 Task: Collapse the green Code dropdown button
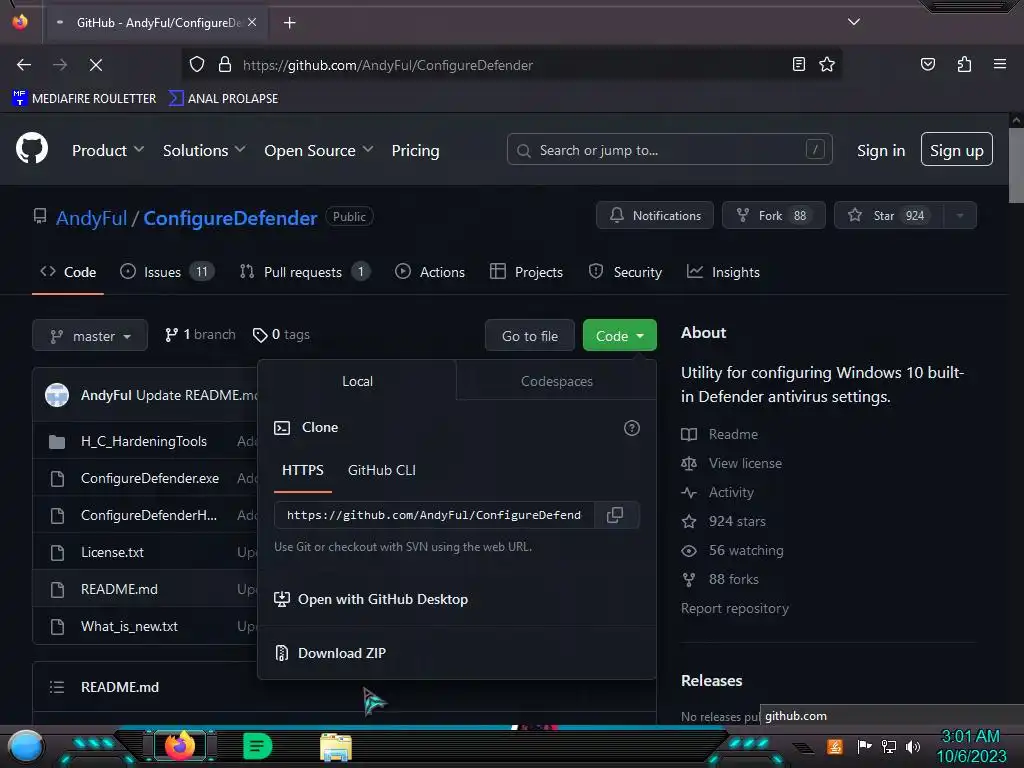pos(620,336)
